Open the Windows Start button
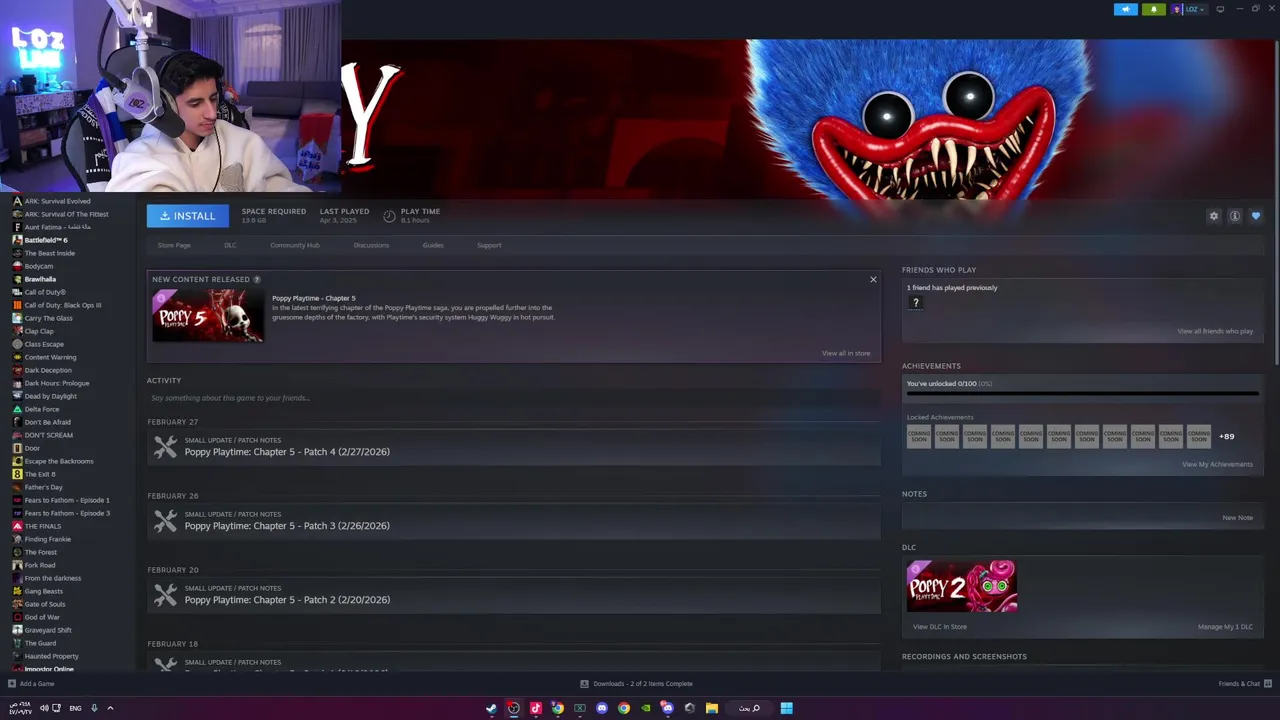The width and height of the screenshot is (1280, 720). pos(786,708)
